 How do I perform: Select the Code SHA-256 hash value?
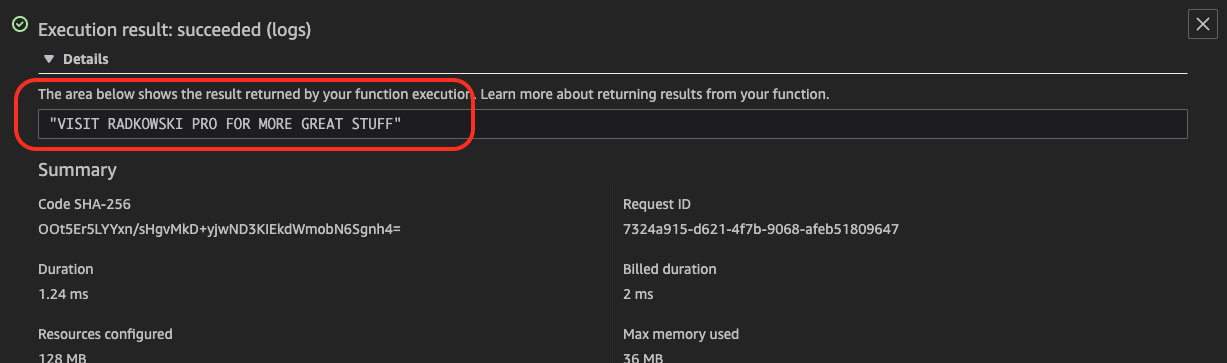point(219,228)
